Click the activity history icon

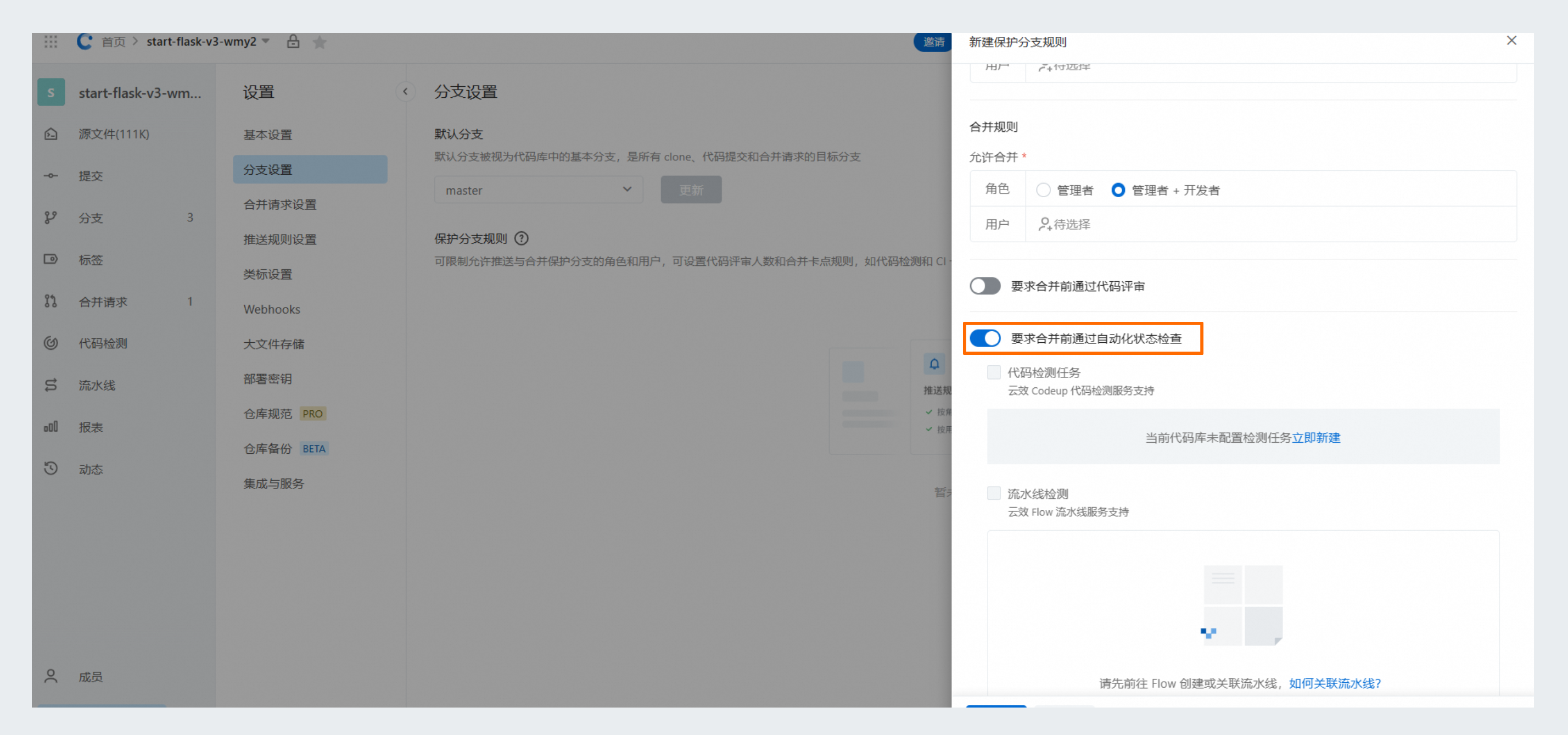[51, 468]
